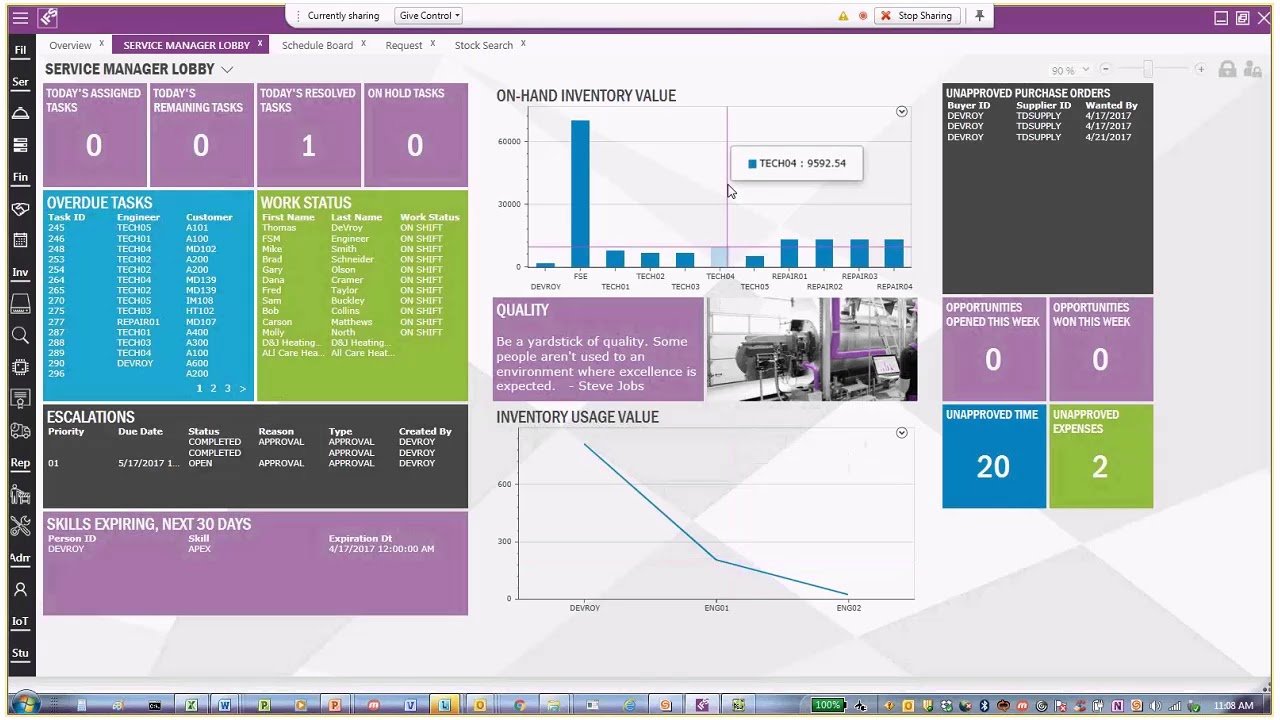Collapse the On-Hand Inventory Value chart chevron
Screen dimensions: 1280x720
901,111
